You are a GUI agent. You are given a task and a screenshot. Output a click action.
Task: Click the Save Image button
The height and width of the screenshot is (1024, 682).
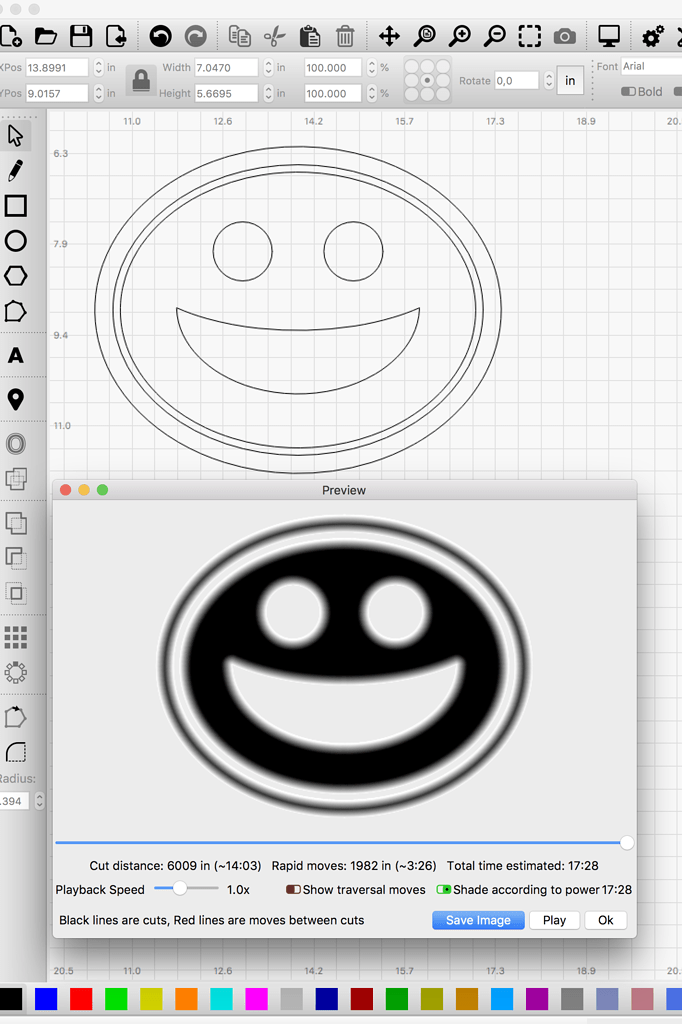pos(478,920)
